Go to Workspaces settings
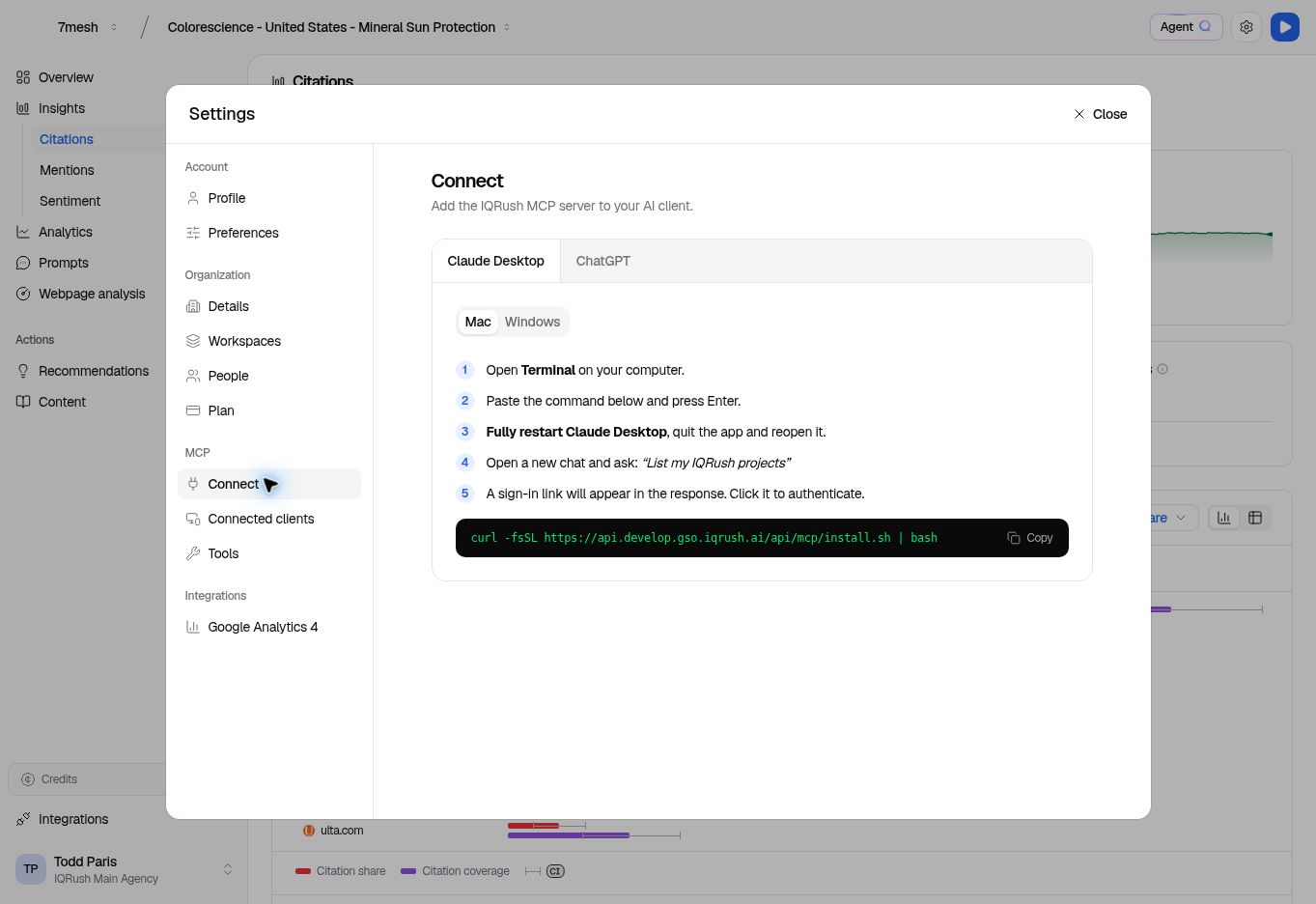The height and width of the screenshot is (904, 1316). [268, 341]
